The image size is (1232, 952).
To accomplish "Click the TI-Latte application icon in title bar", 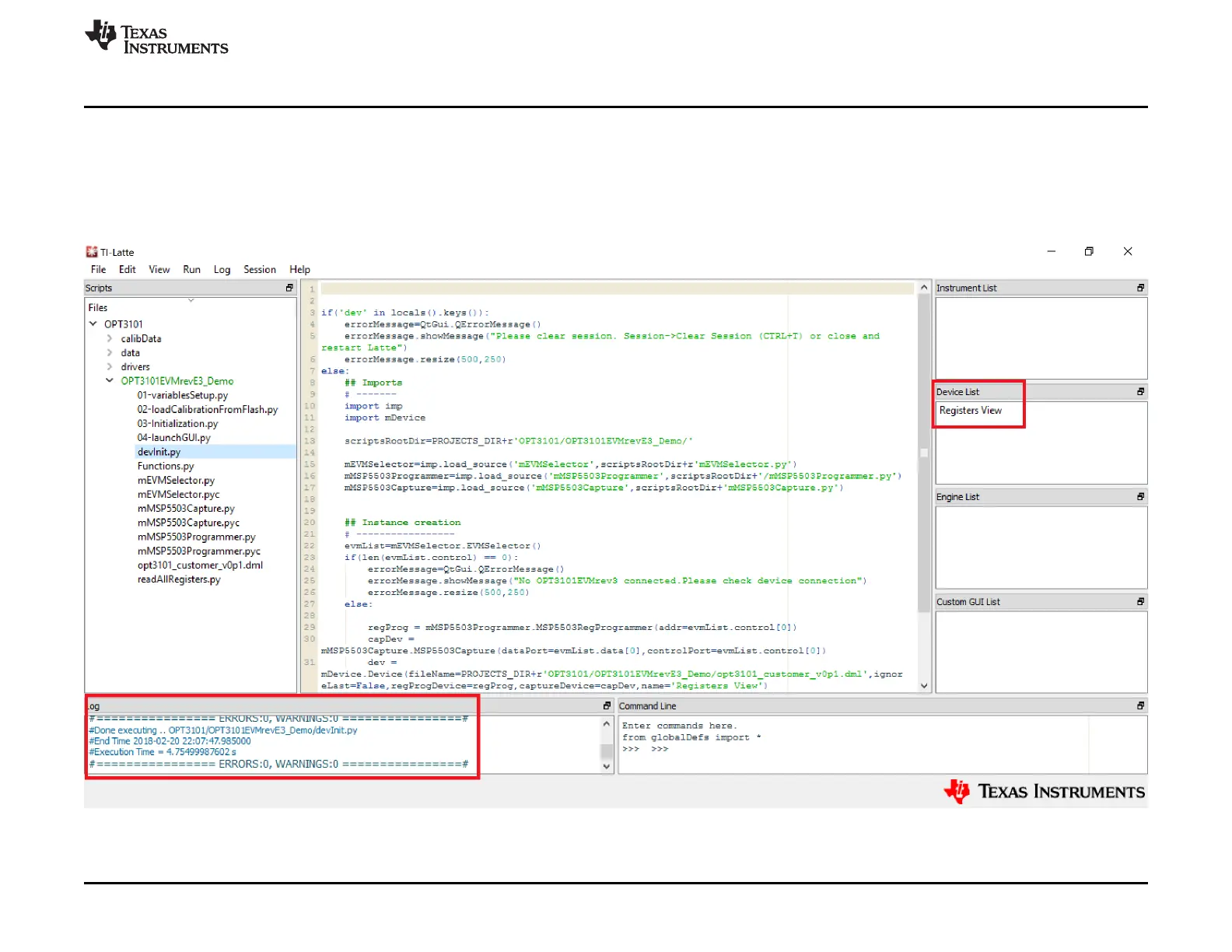I will (92, 252).
